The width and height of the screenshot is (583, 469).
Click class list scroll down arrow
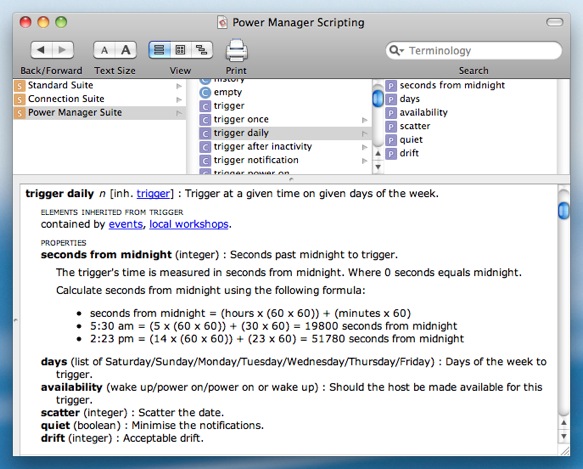[378, 167]
